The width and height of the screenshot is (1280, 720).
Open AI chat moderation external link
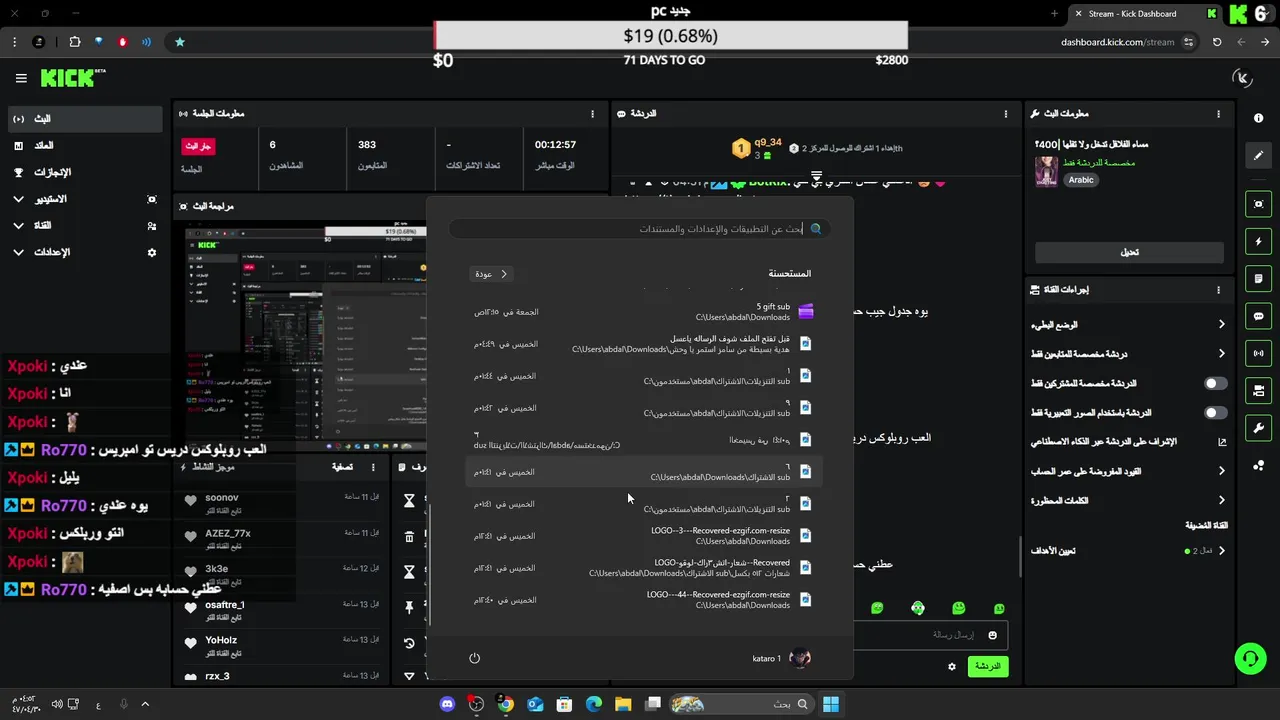pos(1222,442)
